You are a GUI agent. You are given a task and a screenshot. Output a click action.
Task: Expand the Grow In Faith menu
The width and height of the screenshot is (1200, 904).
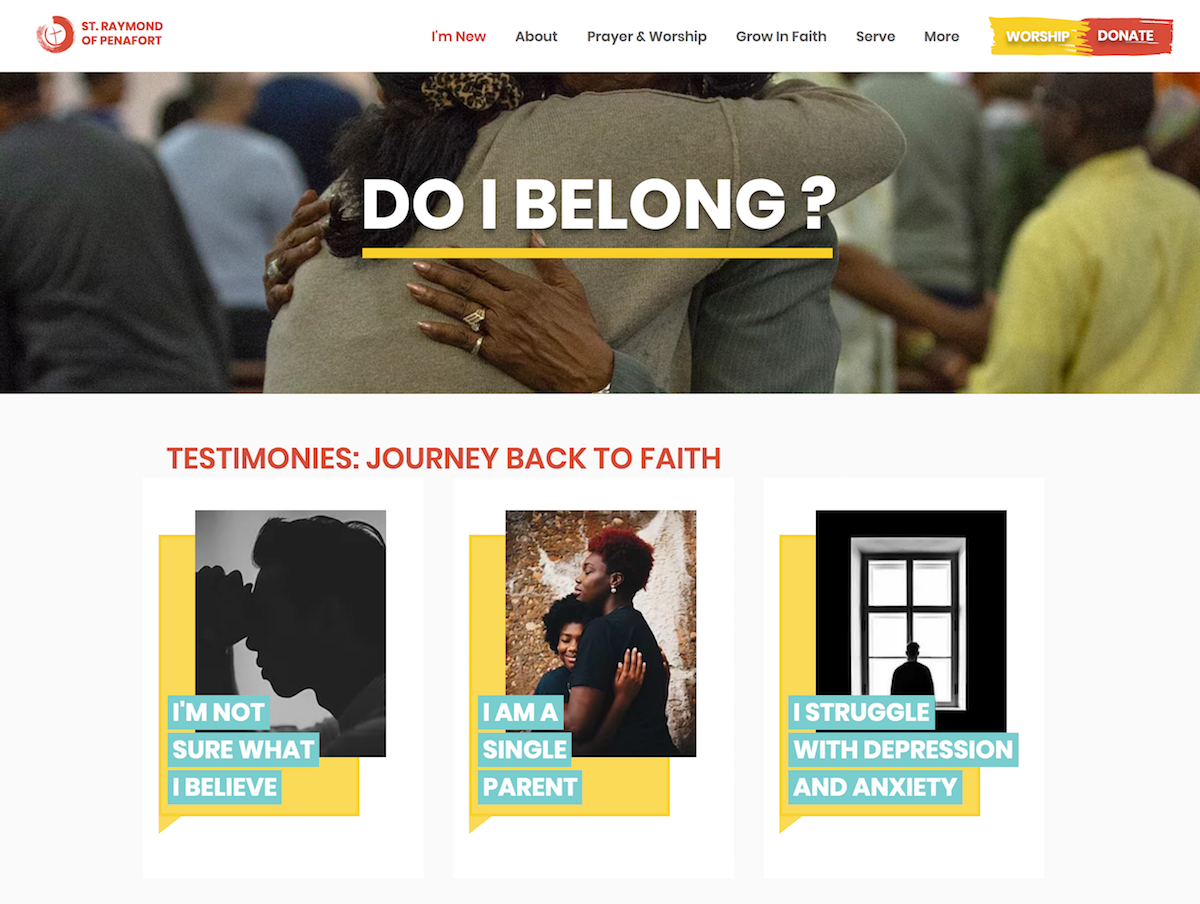781,36
